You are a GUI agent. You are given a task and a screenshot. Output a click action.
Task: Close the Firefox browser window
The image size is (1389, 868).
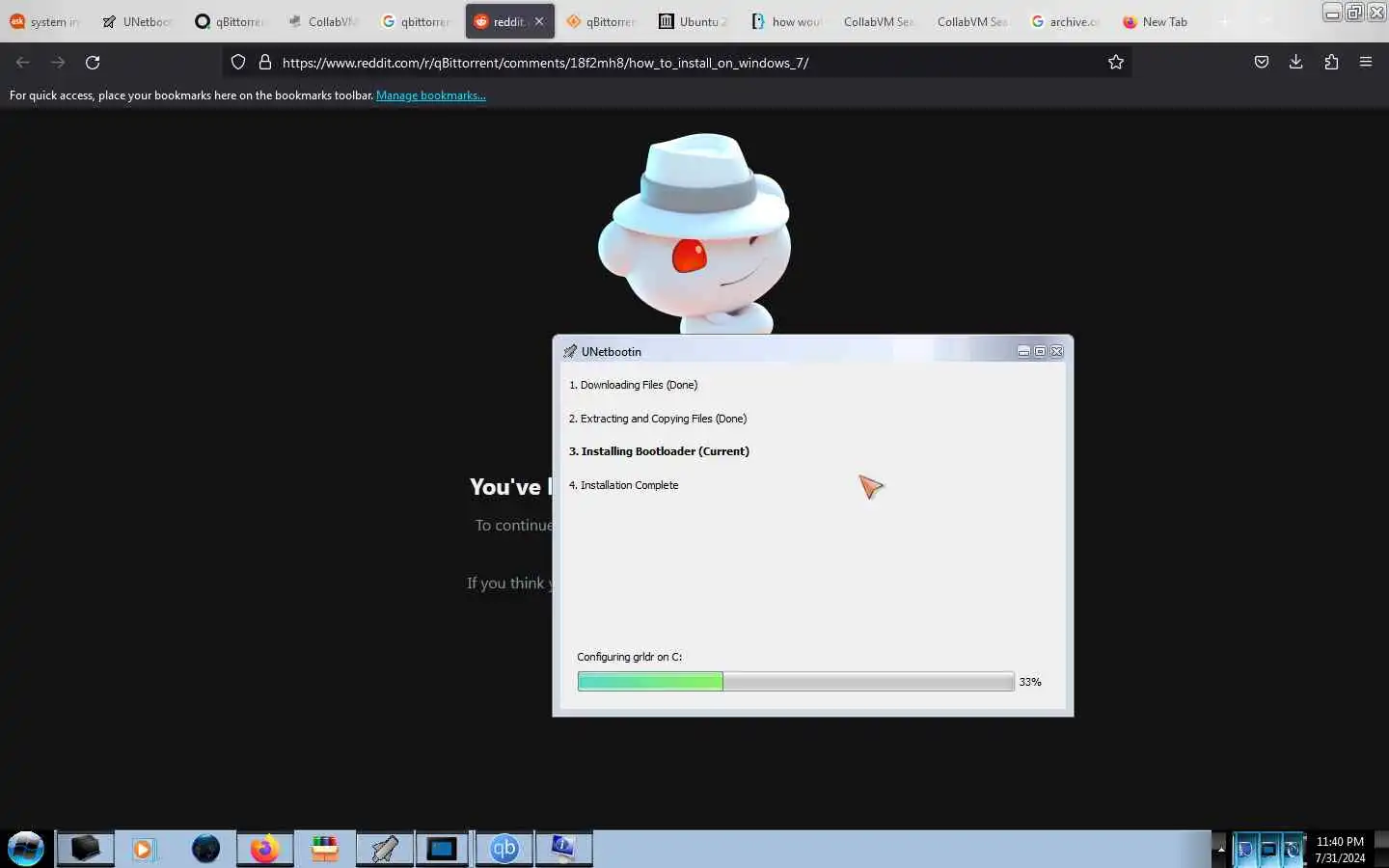click(x=1376, y=13)
